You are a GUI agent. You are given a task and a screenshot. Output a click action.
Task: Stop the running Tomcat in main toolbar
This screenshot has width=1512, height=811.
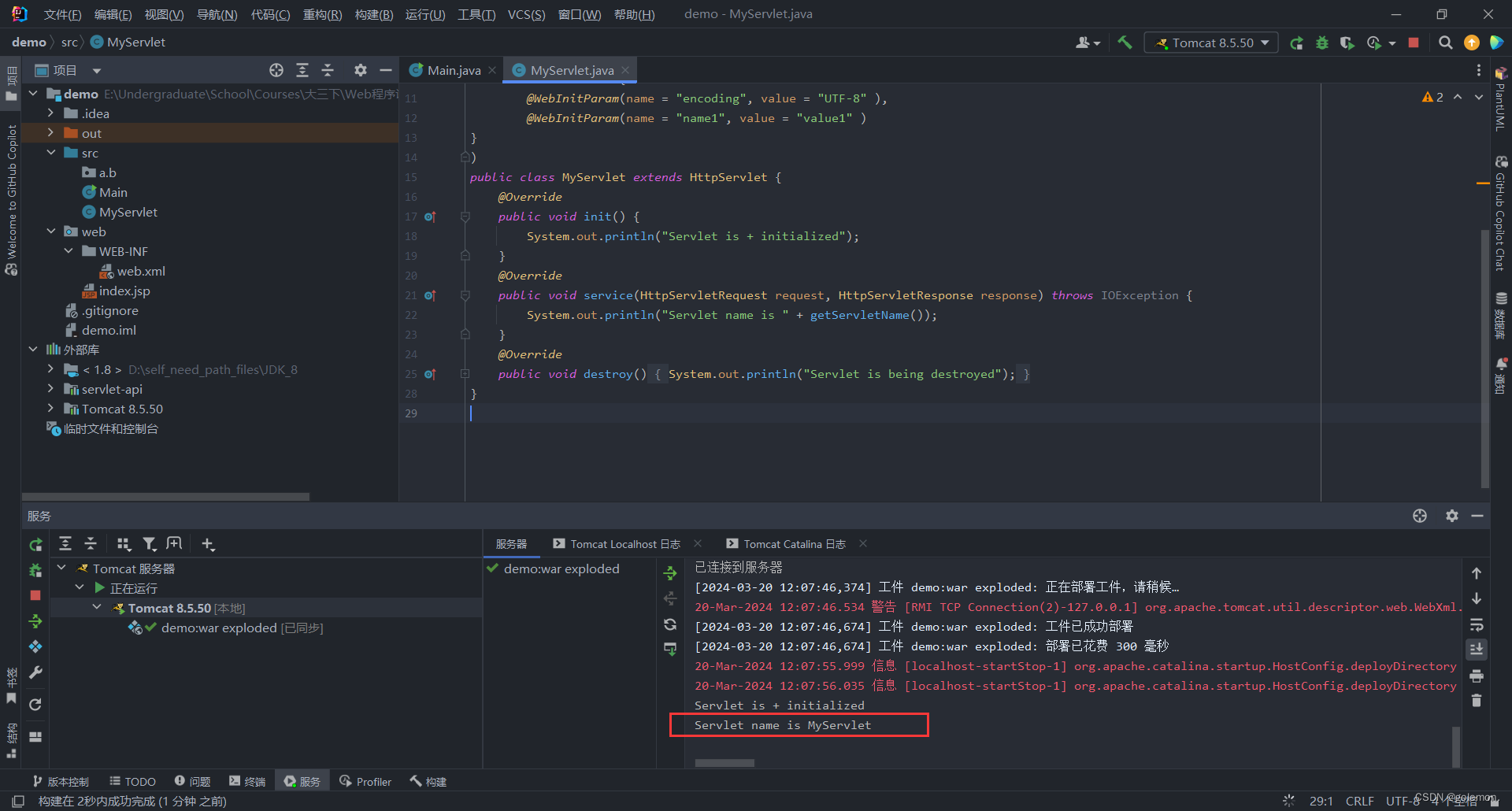coord(1414,43)
